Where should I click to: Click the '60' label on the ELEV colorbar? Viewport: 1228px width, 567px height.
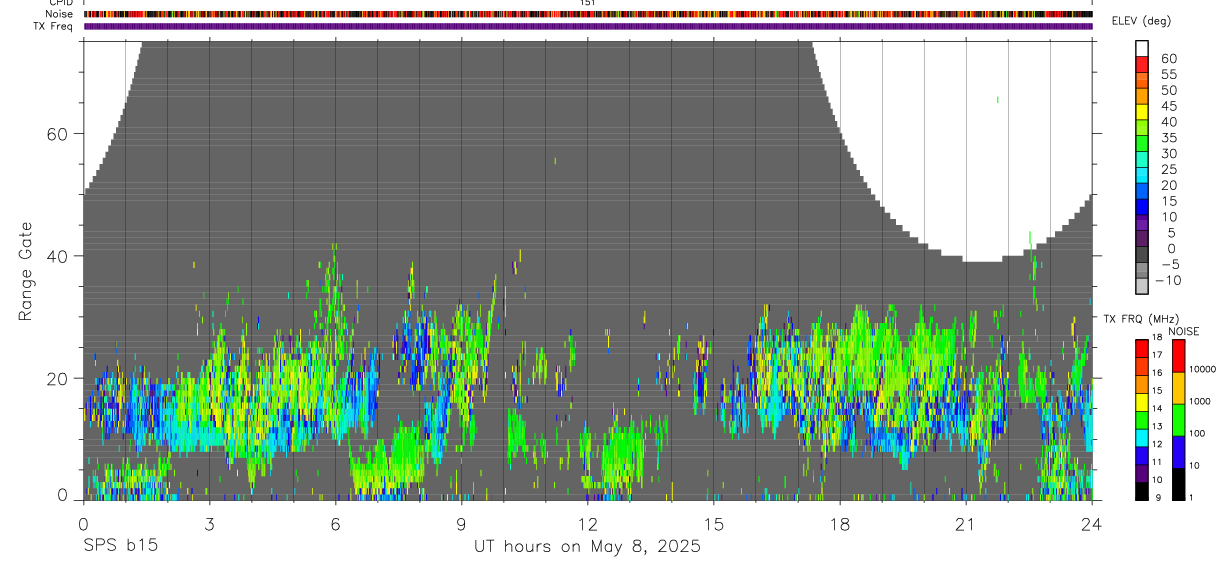coord(1168,58)
